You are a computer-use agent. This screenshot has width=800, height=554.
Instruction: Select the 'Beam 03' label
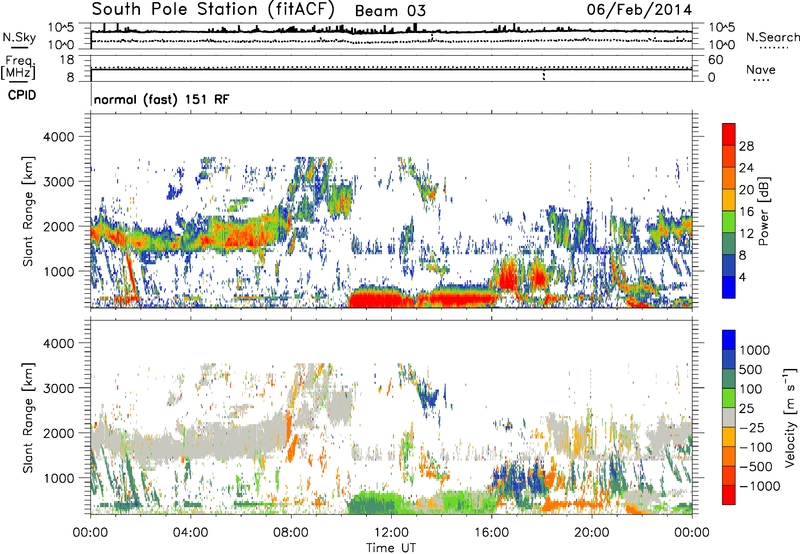point(390,11)
